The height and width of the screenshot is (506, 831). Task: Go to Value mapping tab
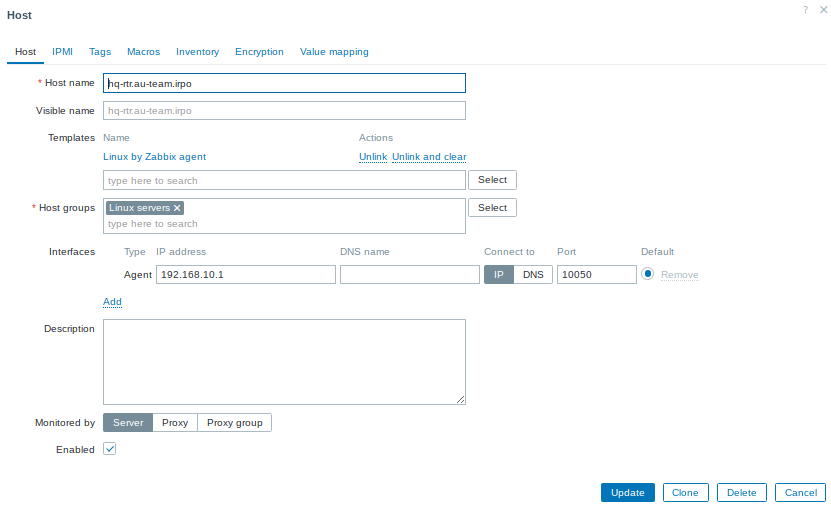(x=334, y=52)
